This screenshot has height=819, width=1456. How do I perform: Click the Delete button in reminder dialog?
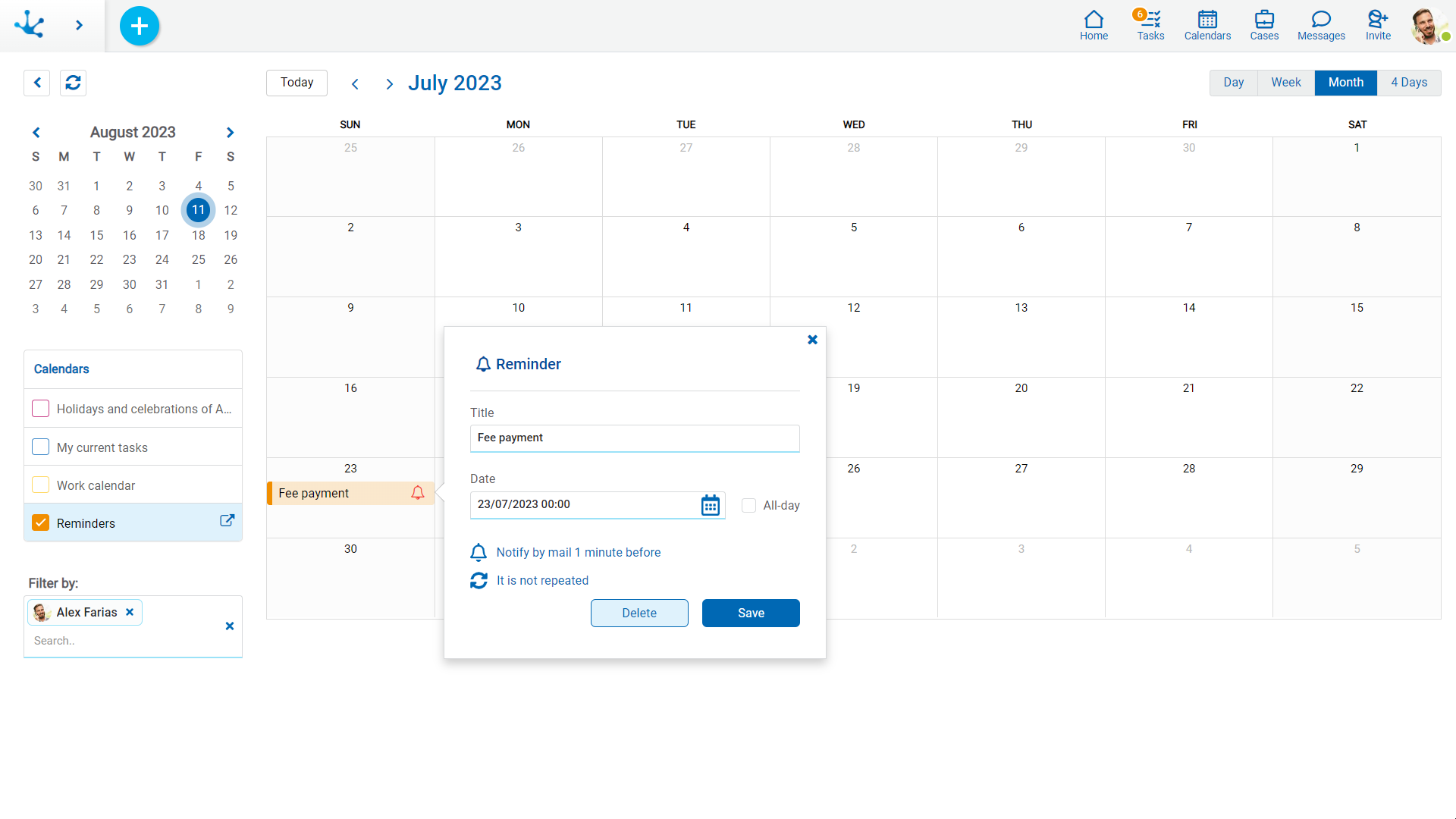click(639, 613)
